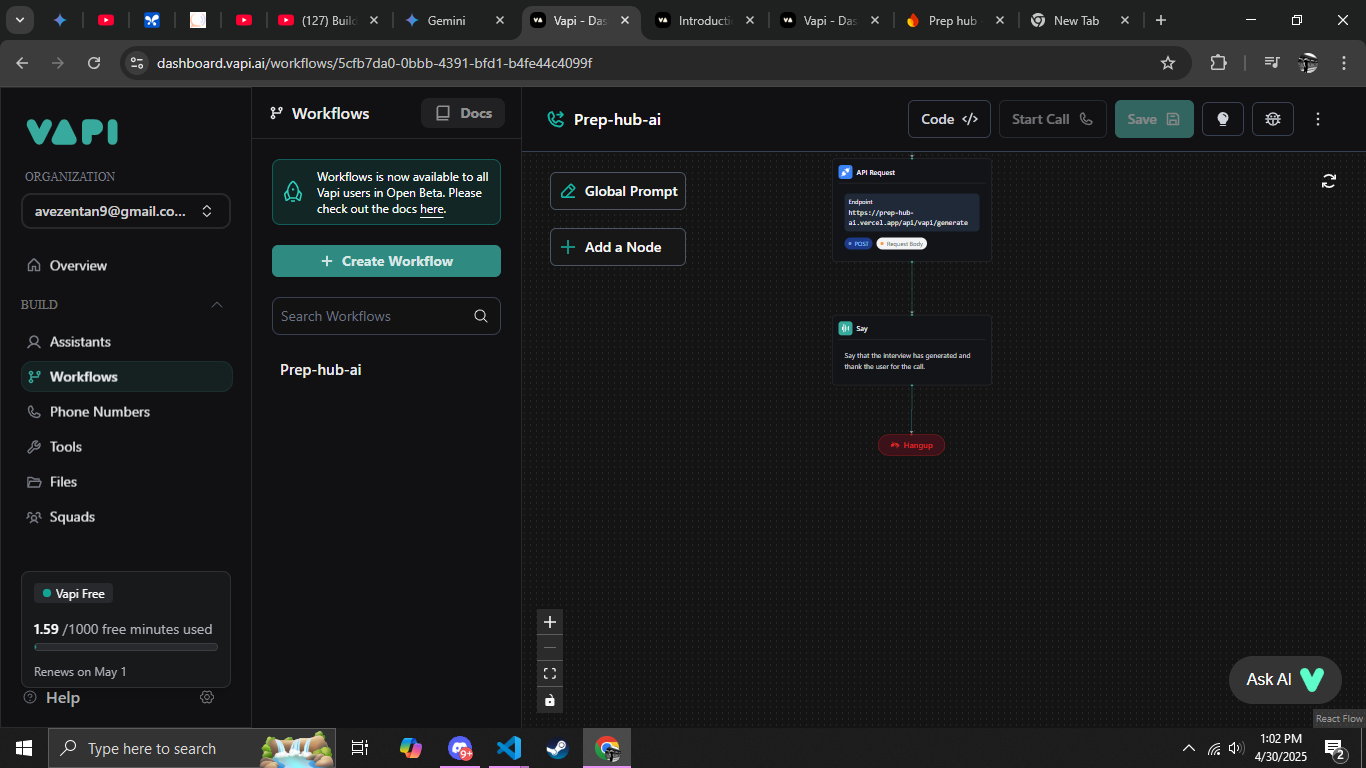
Task: Focus the Search Workflows field
Action: 386,316
